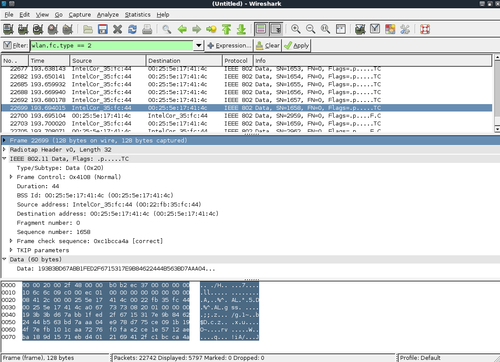Open the Edit menu
The image size is (500, 362).
coord(24,15)
